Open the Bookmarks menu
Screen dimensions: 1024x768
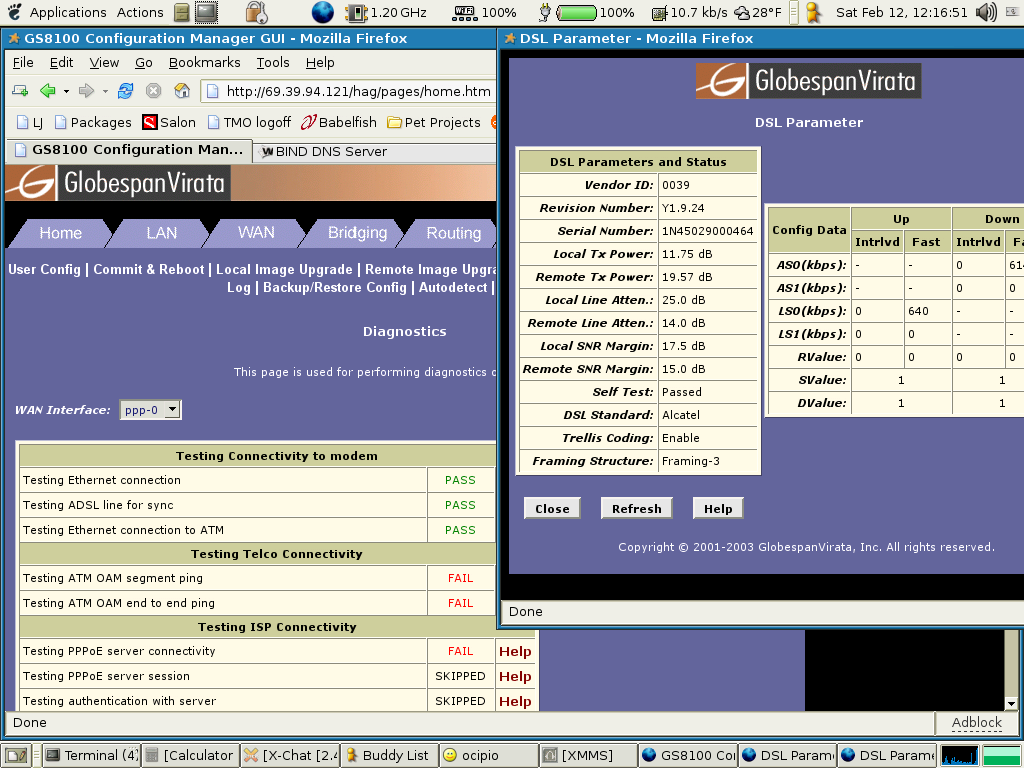(x=204, y=62)
